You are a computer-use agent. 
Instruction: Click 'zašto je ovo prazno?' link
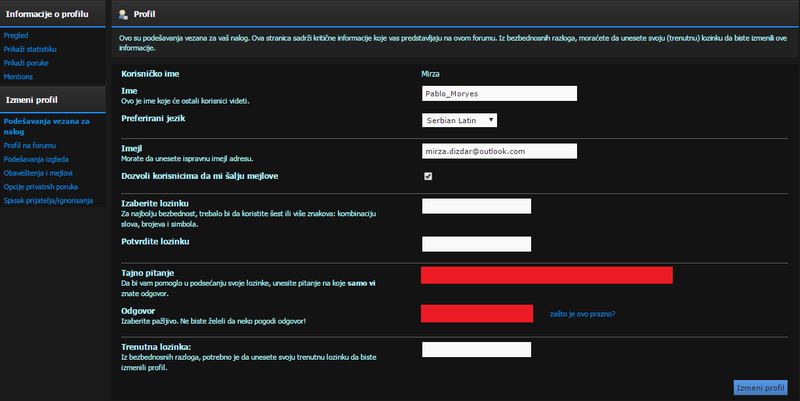582,314
